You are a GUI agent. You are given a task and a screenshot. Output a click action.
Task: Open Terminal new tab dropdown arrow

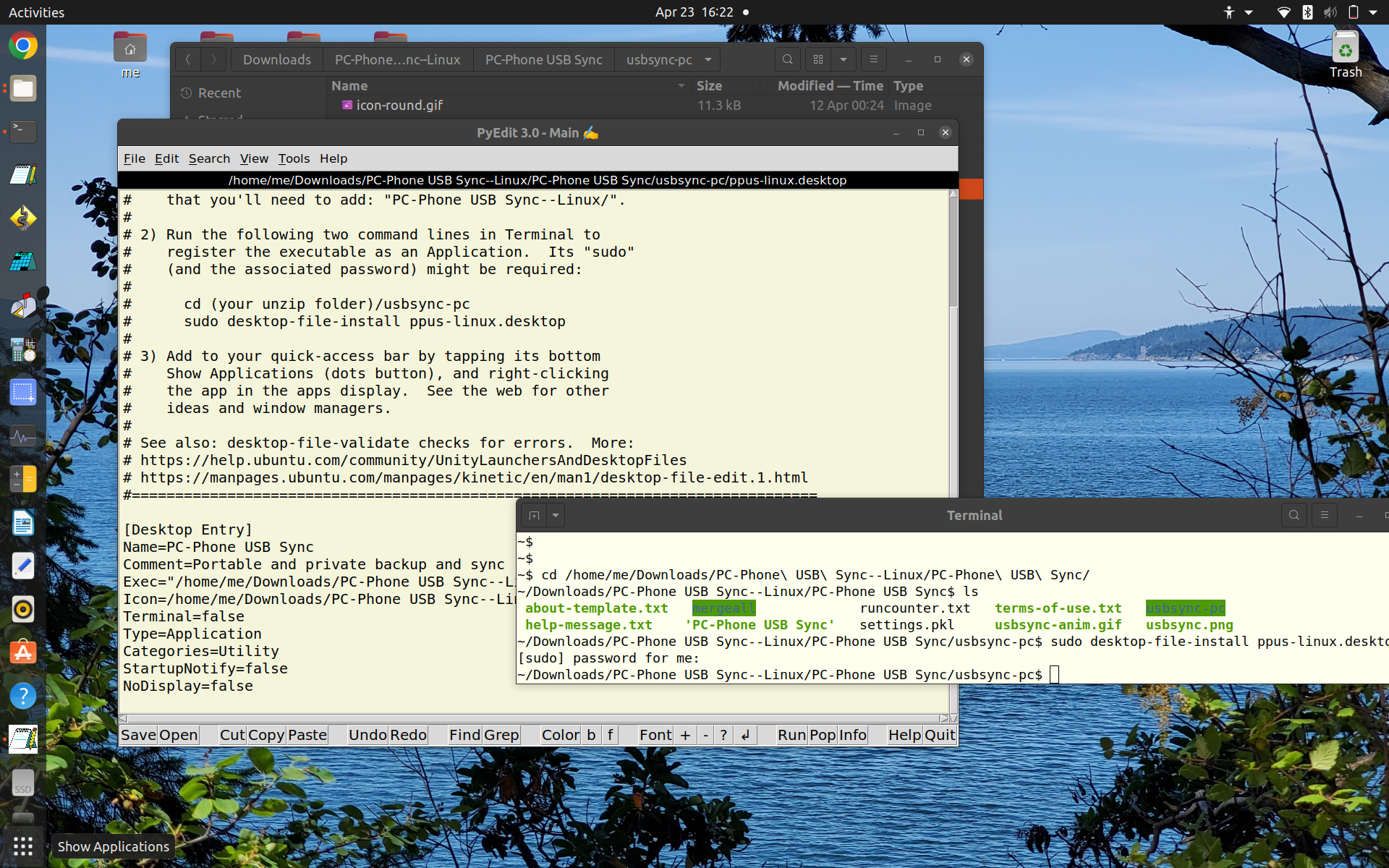pos(556,515)
